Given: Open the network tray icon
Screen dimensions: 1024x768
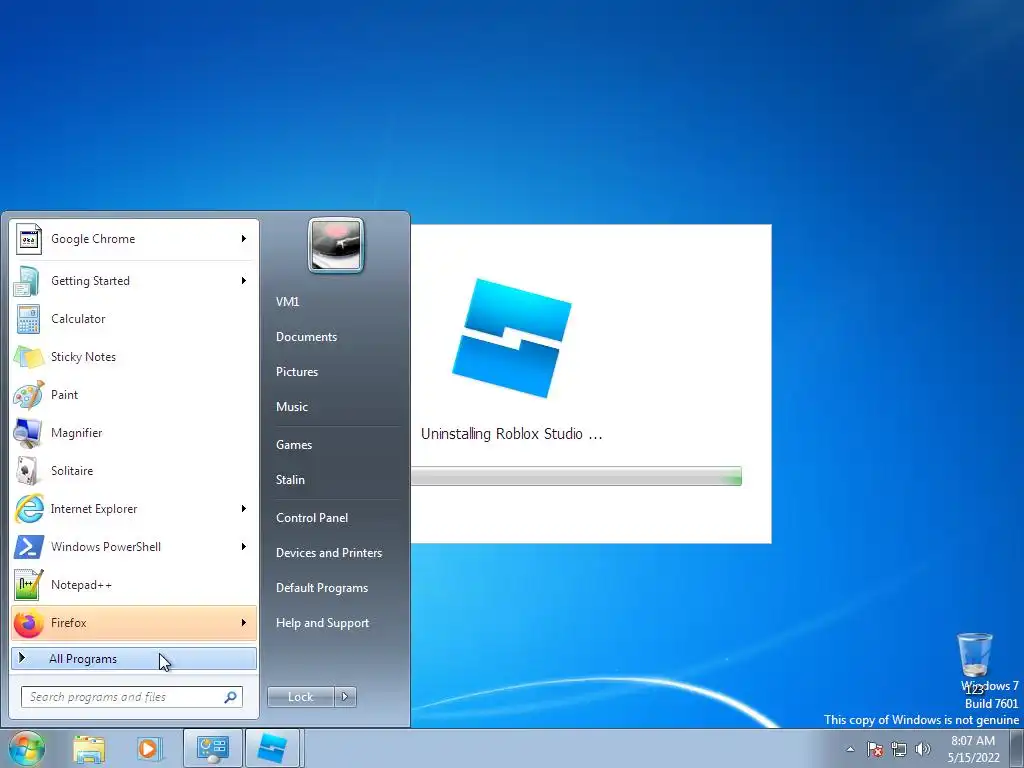Looking at the screenshot, I should coord(899,749).
